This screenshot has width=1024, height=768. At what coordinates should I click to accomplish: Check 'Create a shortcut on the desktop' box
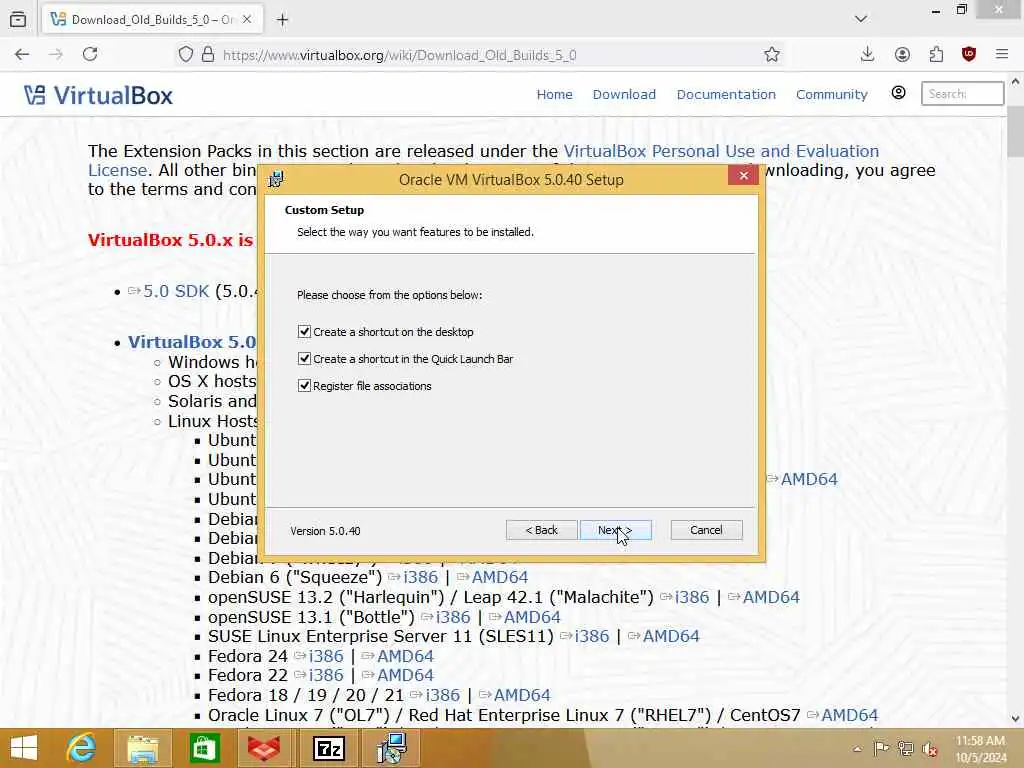click(304, 332)
